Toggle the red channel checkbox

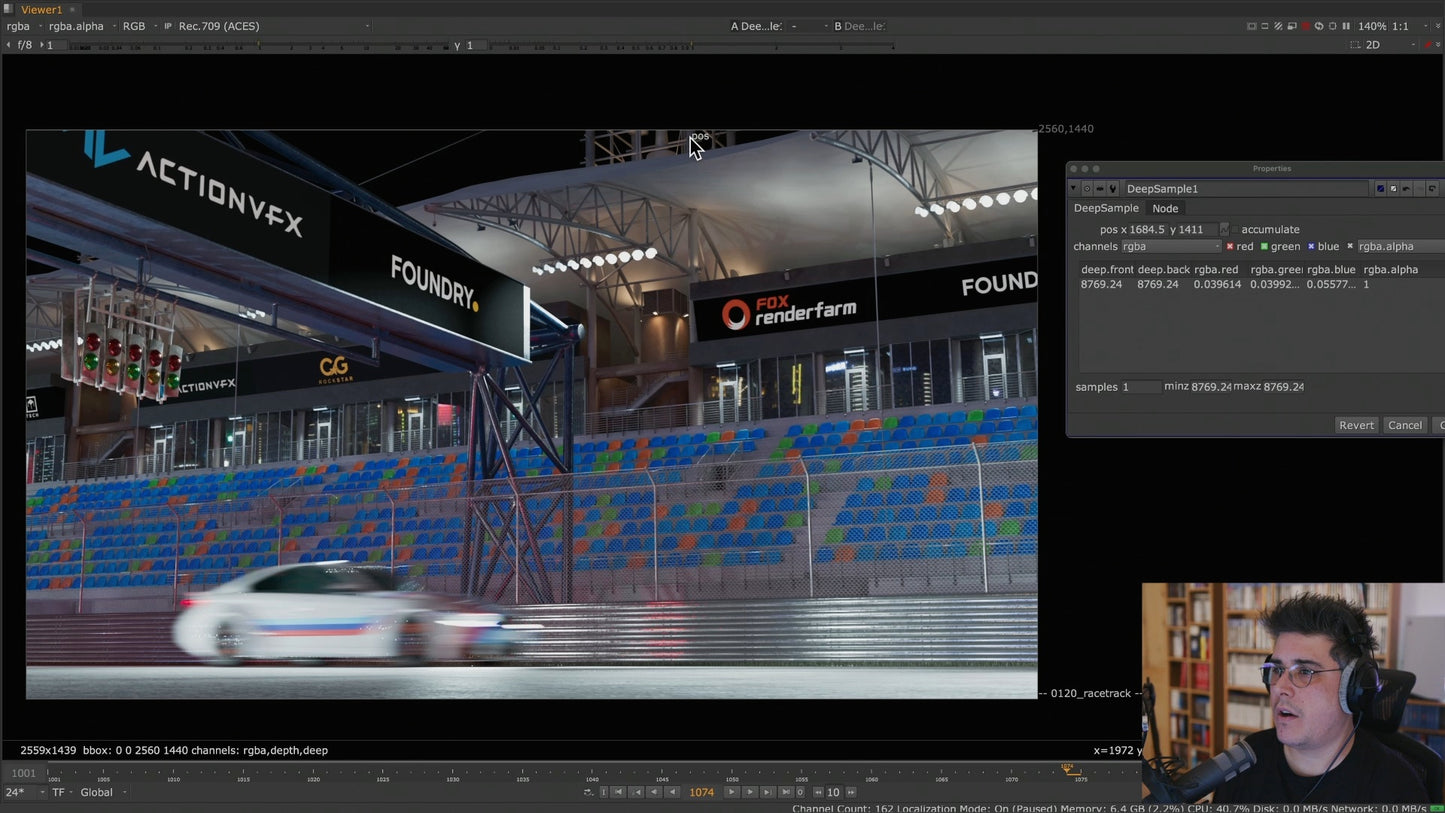[x=1230, y=246]
